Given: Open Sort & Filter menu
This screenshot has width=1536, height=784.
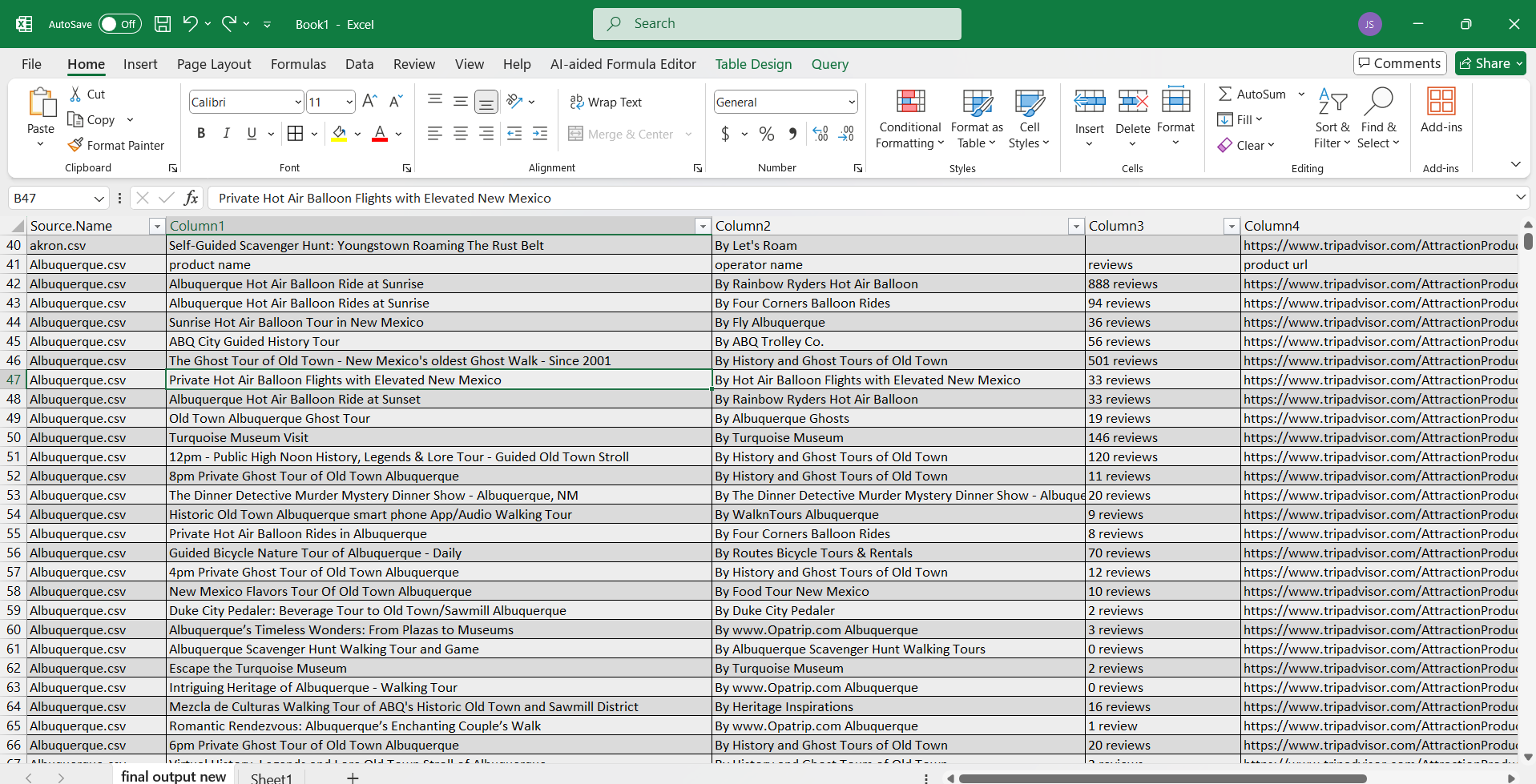Looking at the screenshot, I should pos(1332,119).
